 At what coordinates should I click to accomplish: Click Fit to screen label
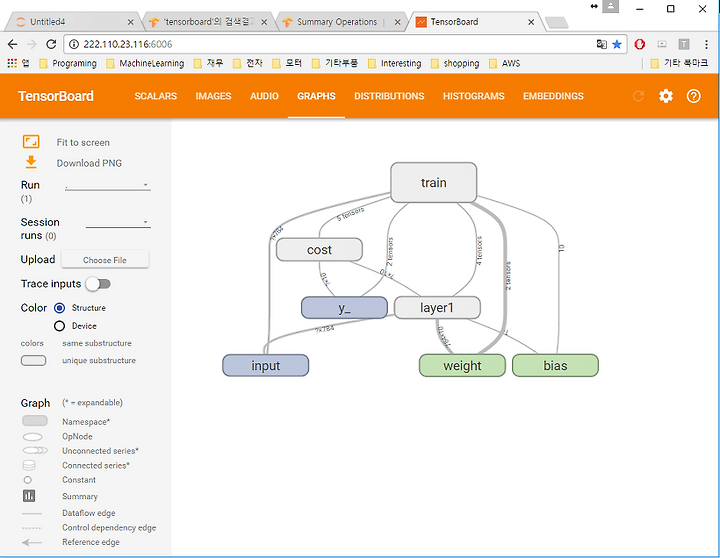tap(83, 142)
